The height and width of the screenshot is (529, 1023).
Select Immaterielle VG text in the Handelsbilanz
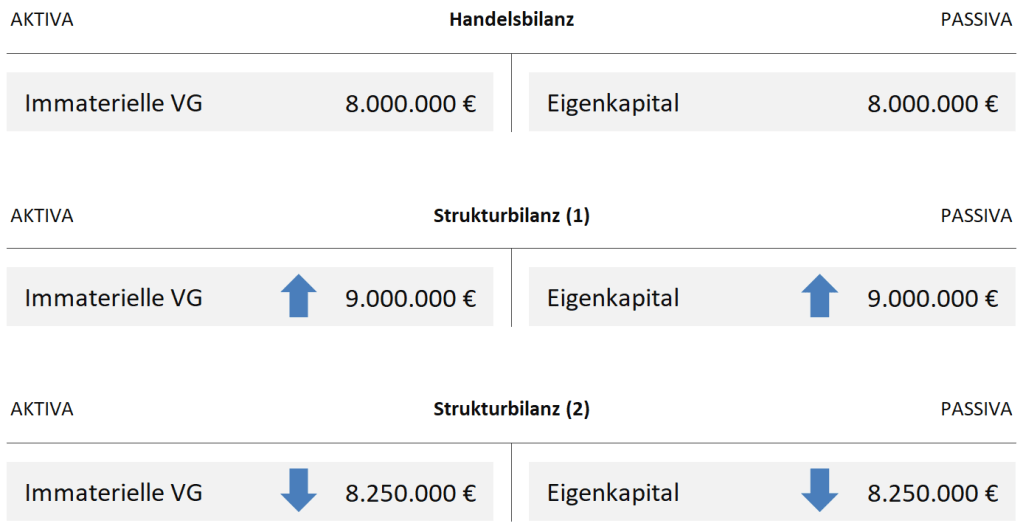tap(113, 103)
